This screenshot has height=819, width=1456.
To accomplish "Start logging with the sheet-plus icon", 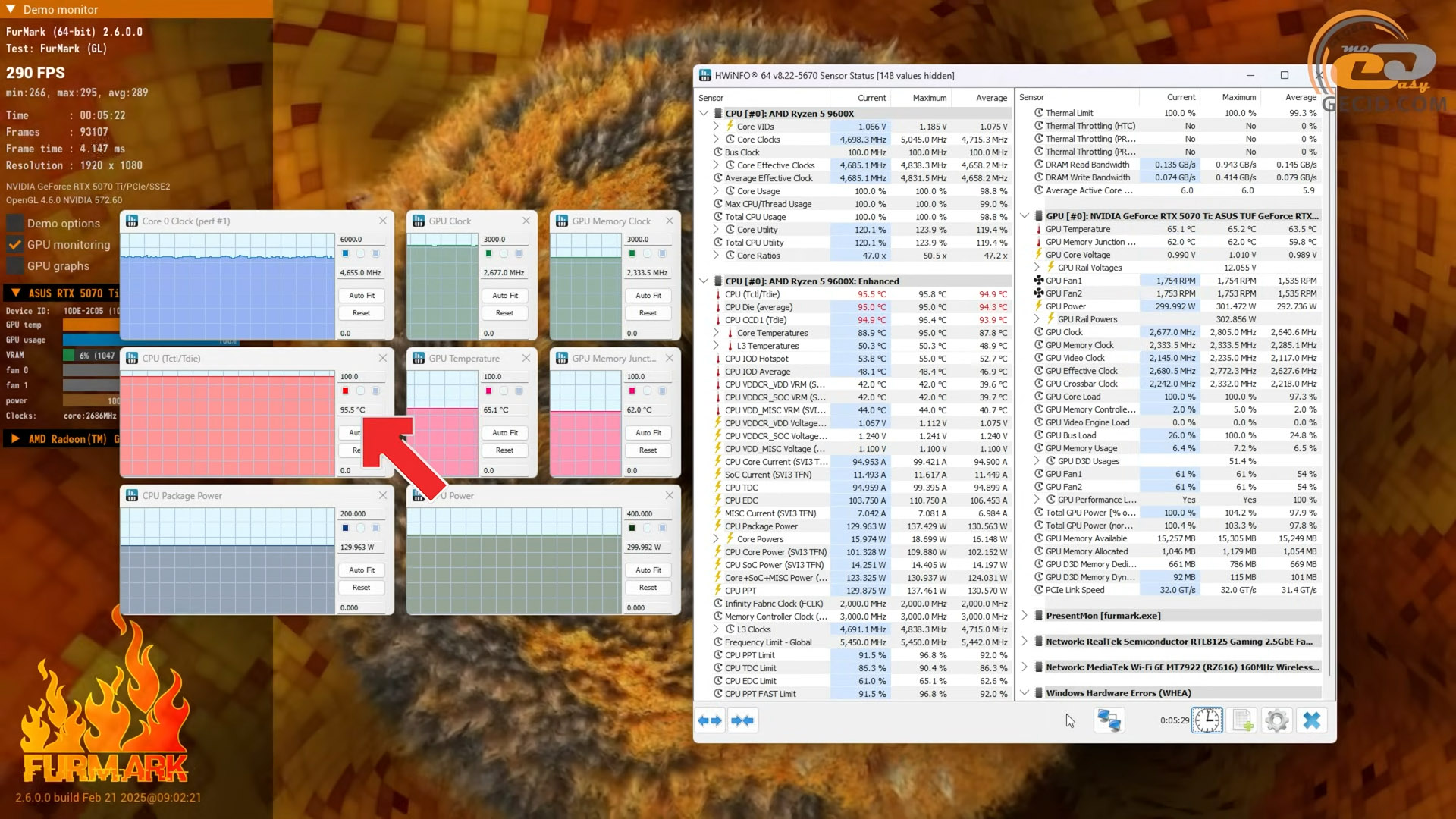I will coord(1242,720).
